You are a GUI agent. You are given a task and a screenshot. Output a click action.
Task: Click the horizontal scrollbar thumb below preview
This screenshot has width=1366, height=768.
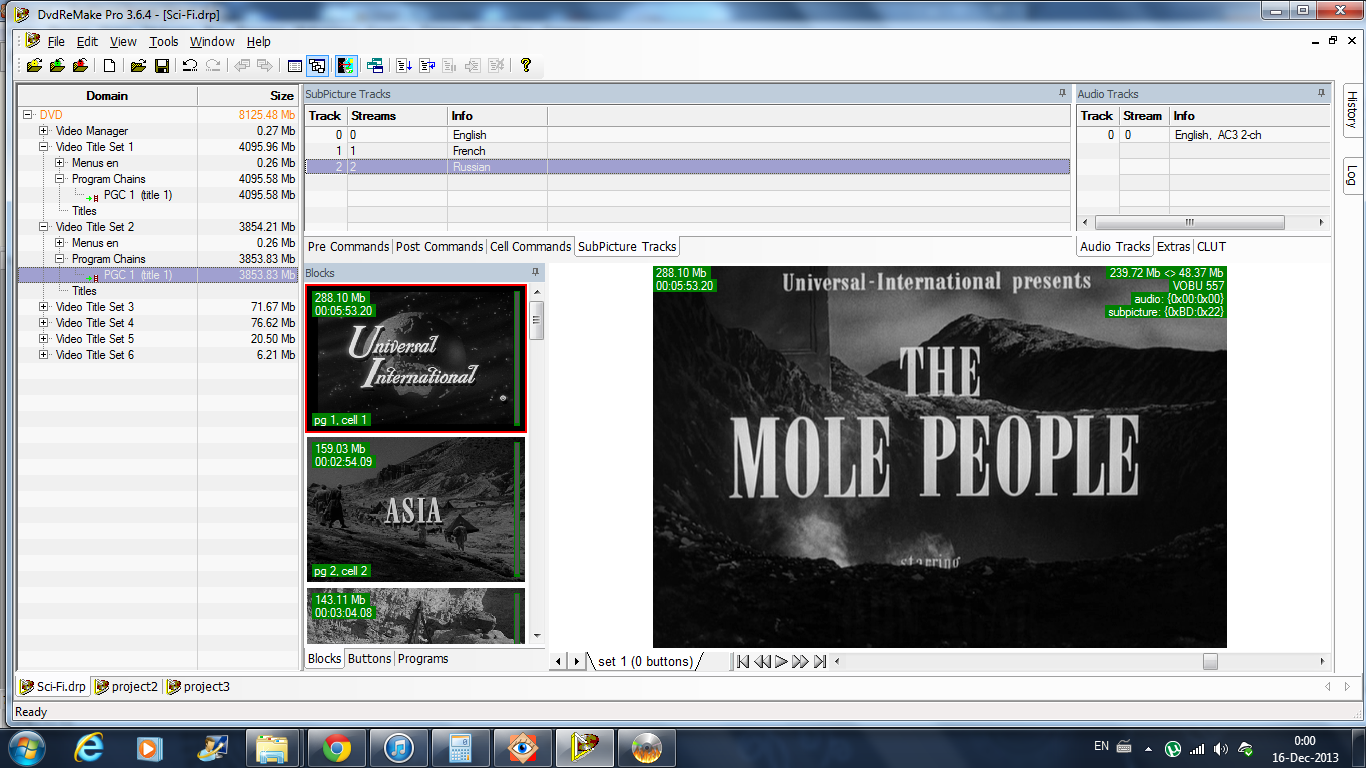[1210, 661]
